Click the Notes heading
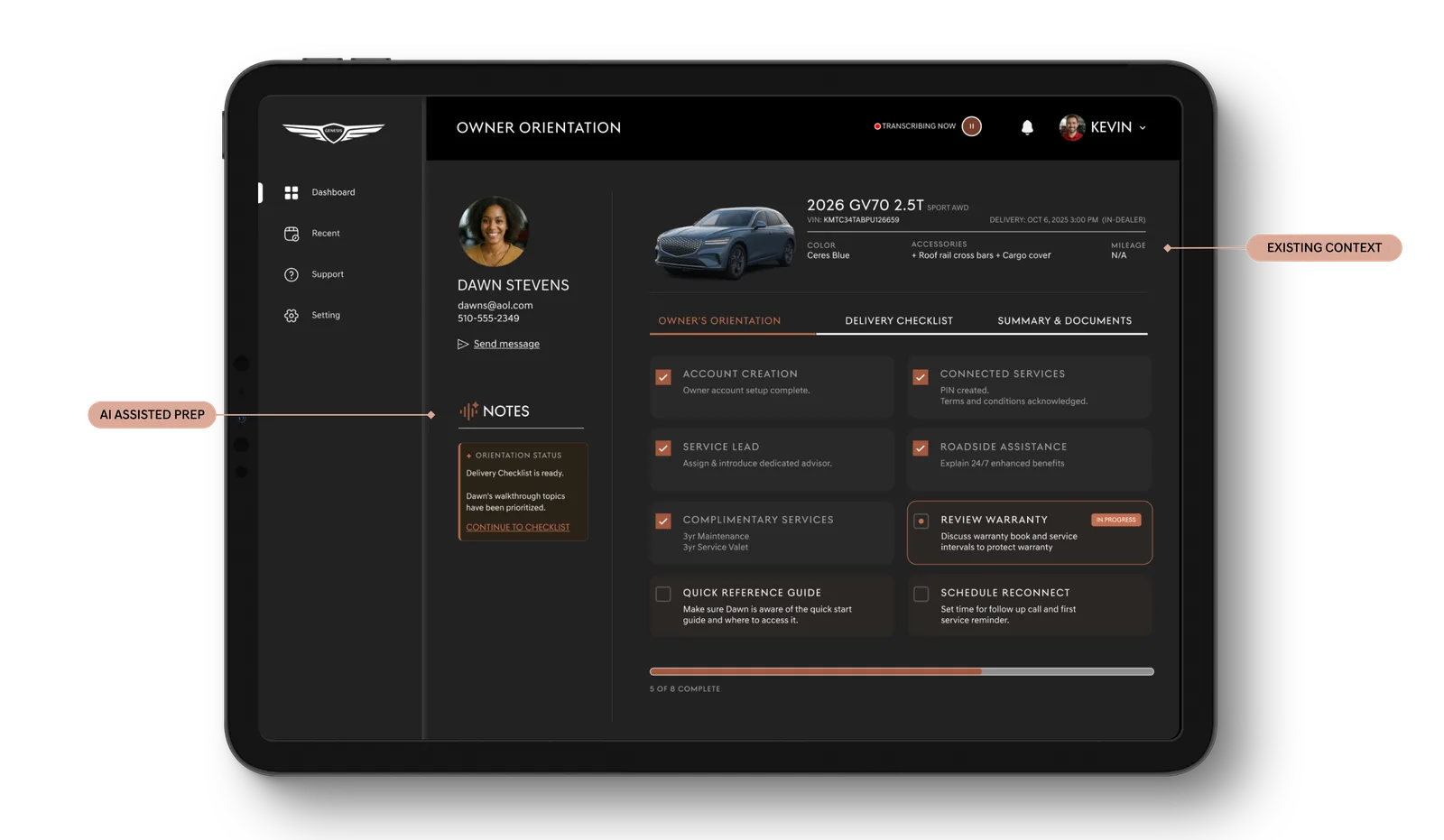Image resolution: width=1444 pixels, height=840 pixels. [x=506, y=411]
